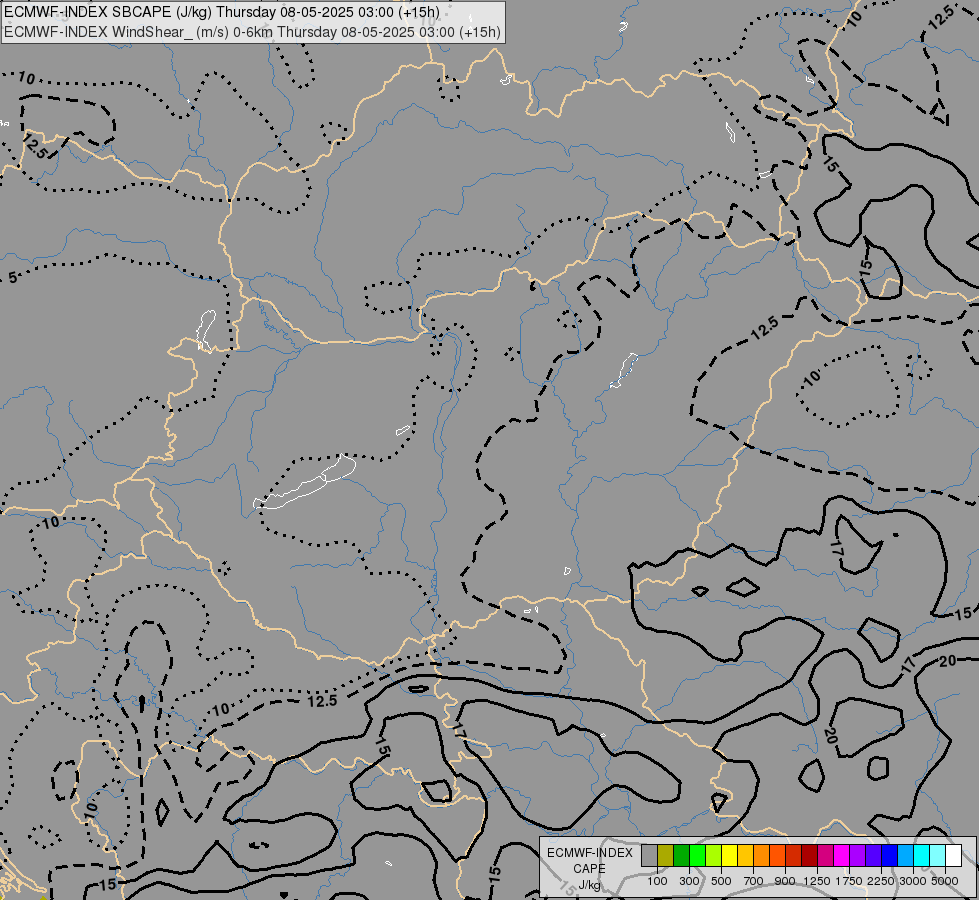
Task: Click the legend value "1750"
Action: [849, 881]
